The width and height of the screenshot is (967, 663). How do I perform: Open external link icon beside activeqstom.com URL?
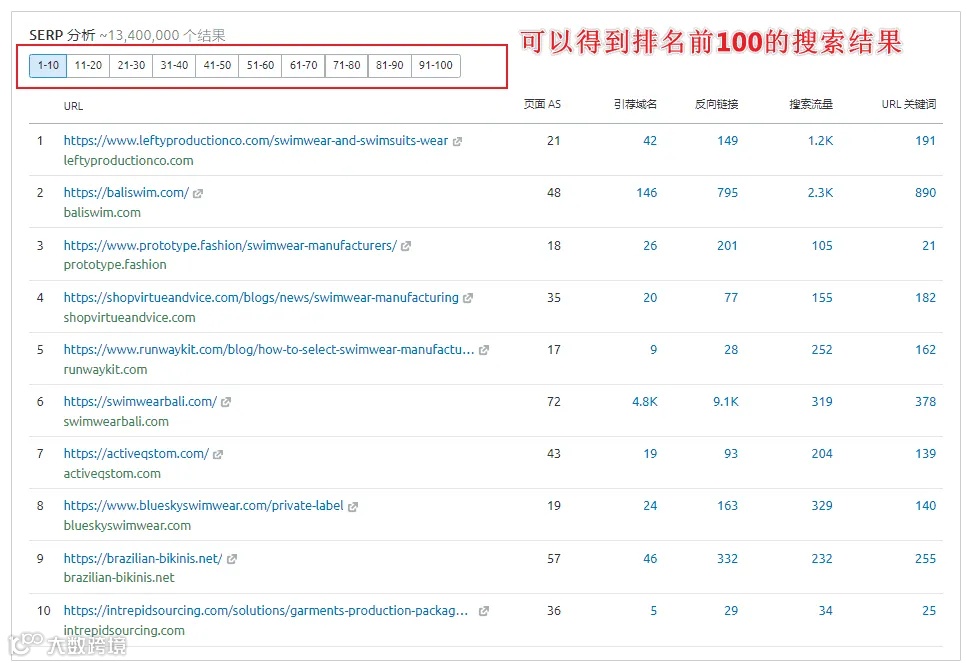click(x=218, y=455)
